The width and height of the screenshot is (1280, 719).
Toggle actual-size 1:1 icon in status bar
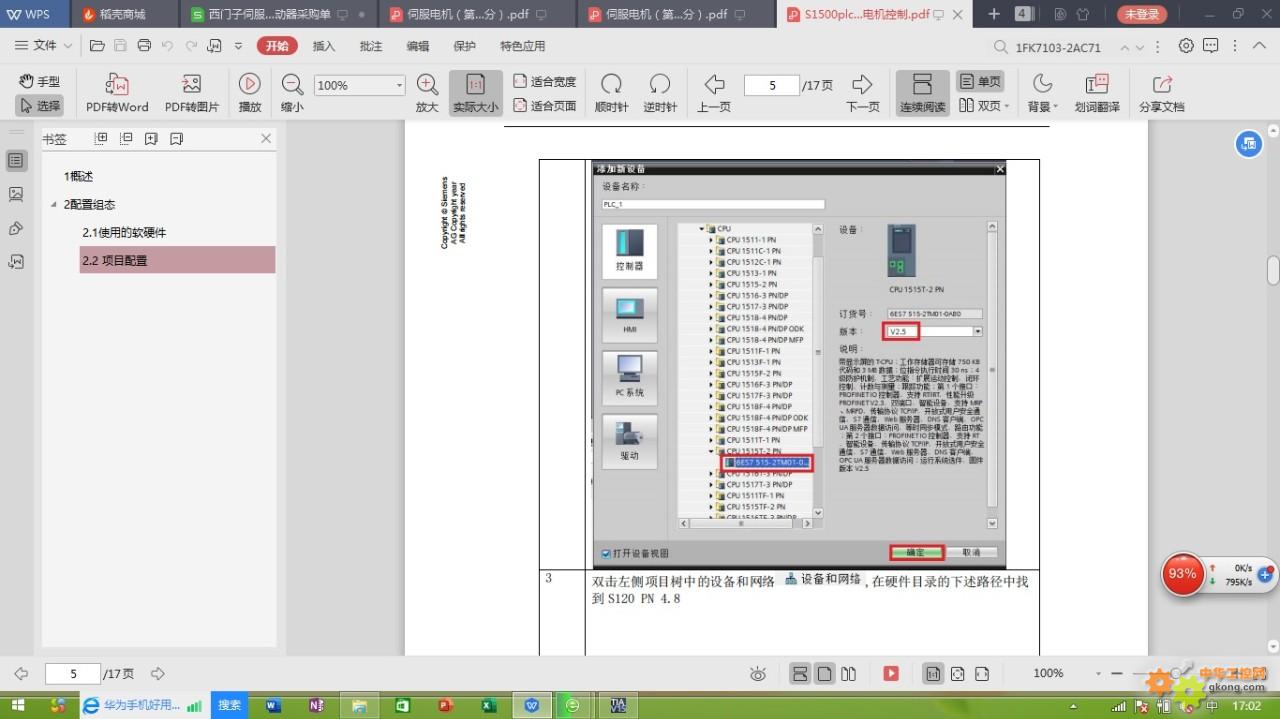(932, 674)
